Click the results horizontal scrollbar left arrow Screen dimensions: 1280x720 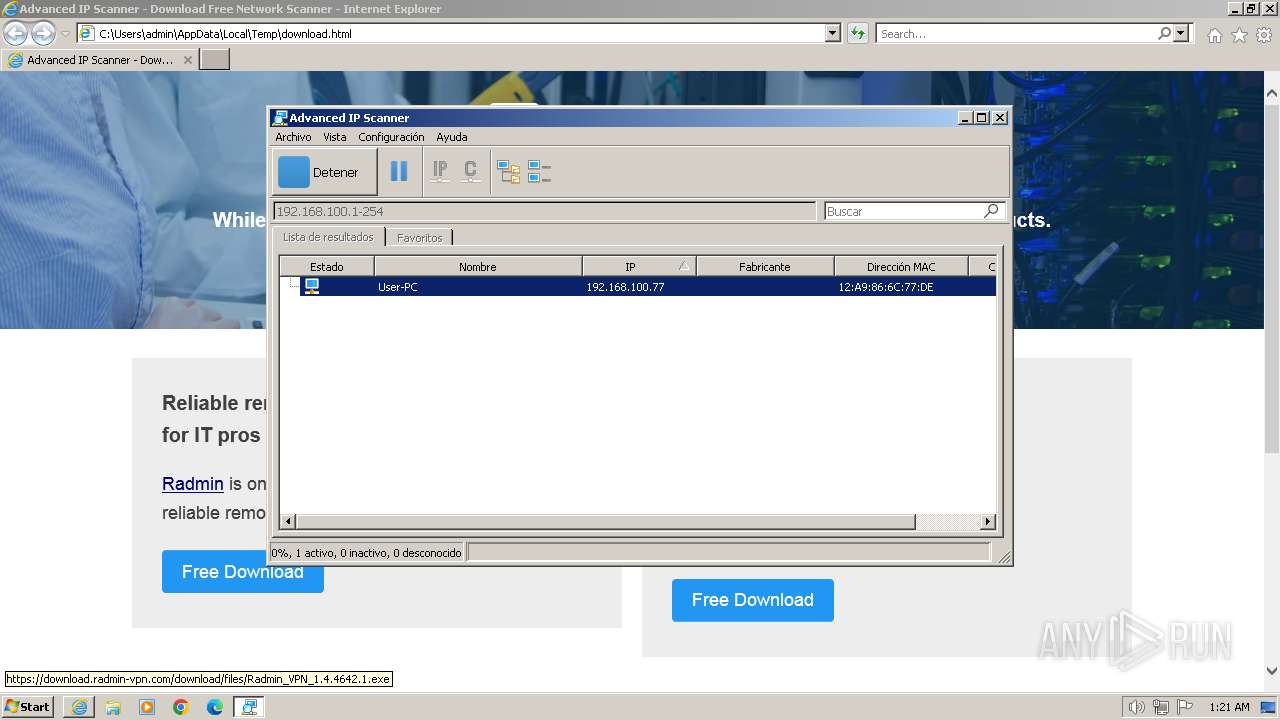point(288,522)
